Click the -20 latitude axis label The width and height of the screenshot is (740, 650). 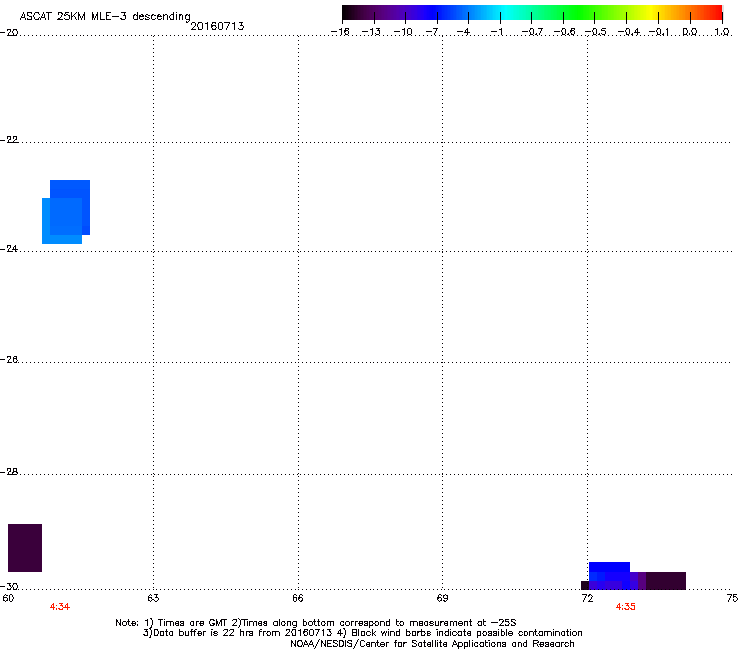pos(9,33)
